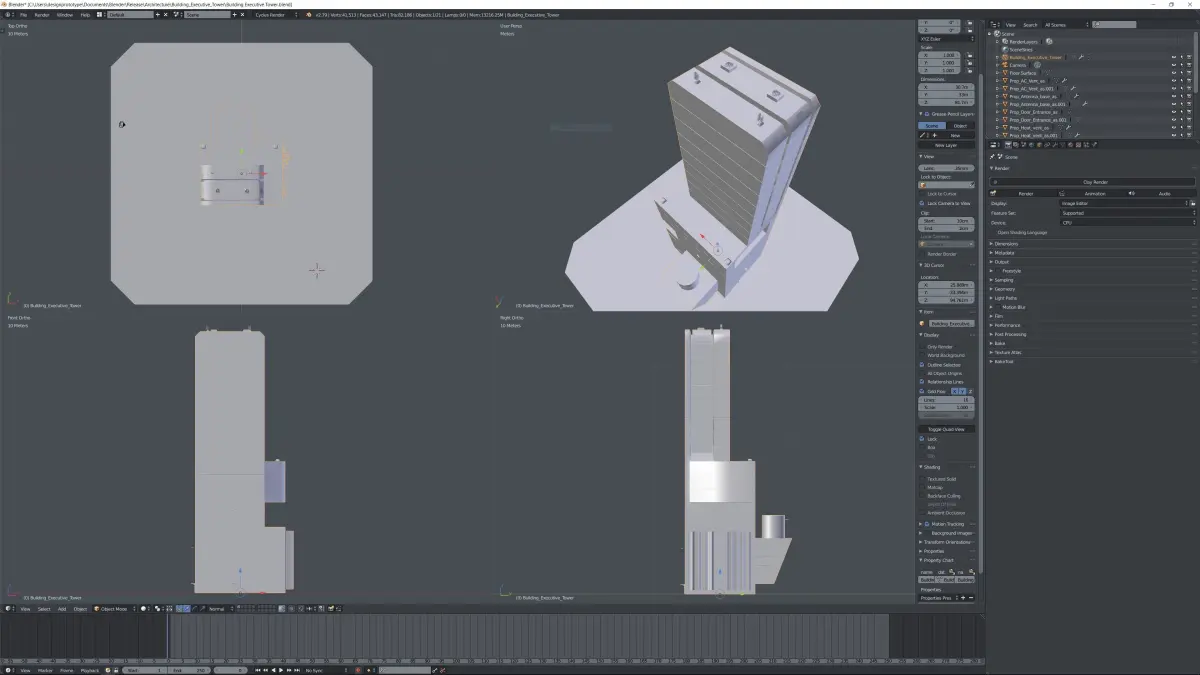Open the viewport Select menu

point(44,609)
